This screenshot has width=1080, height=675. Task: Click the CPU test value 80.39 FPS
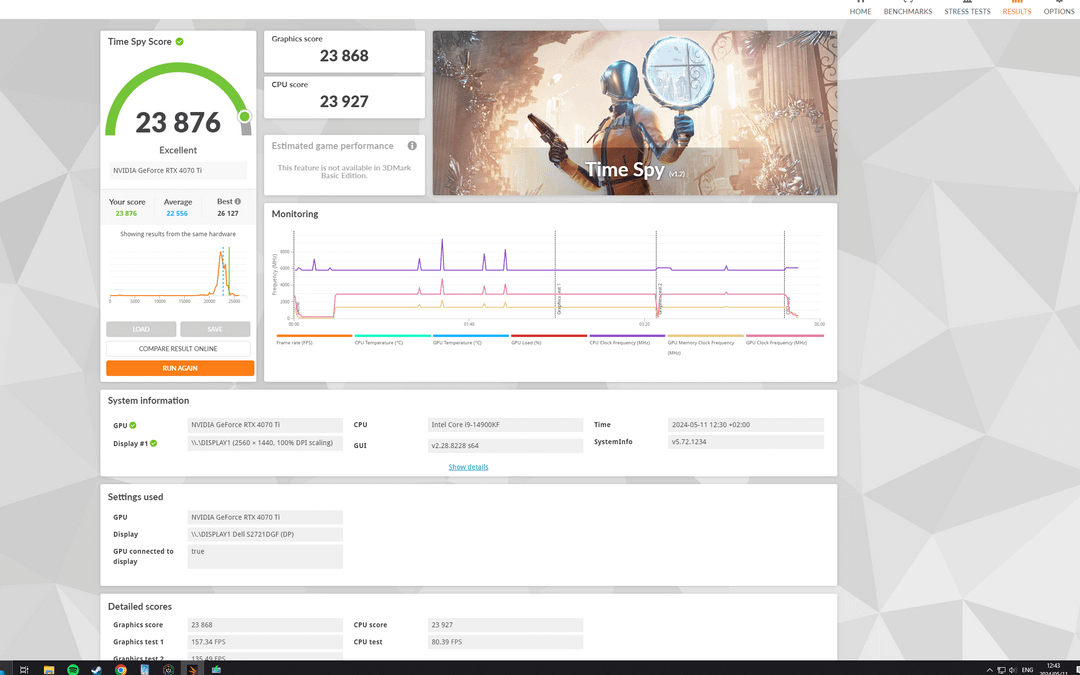coord(505,642)
